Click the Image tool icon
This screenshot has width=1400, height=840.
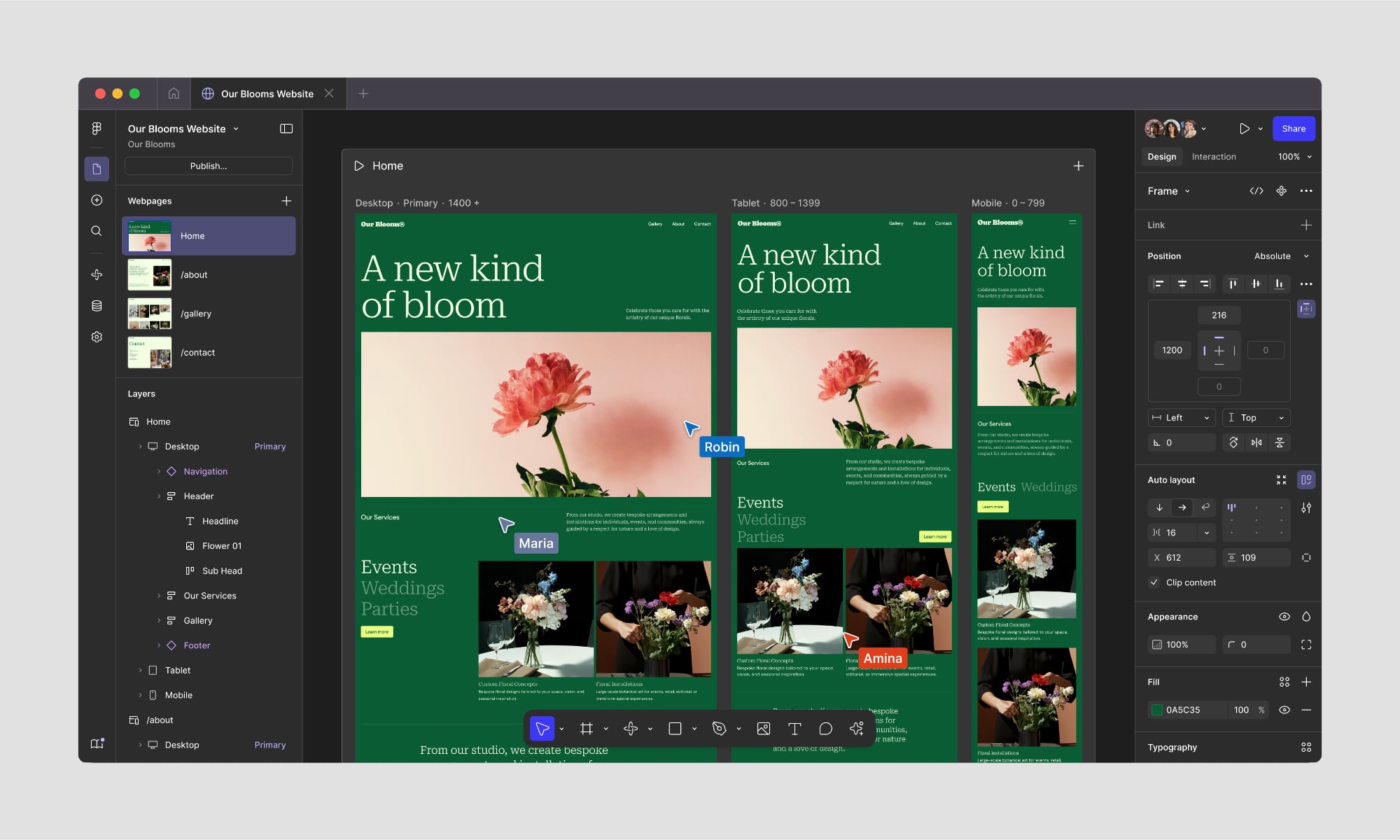coord(763,729)
